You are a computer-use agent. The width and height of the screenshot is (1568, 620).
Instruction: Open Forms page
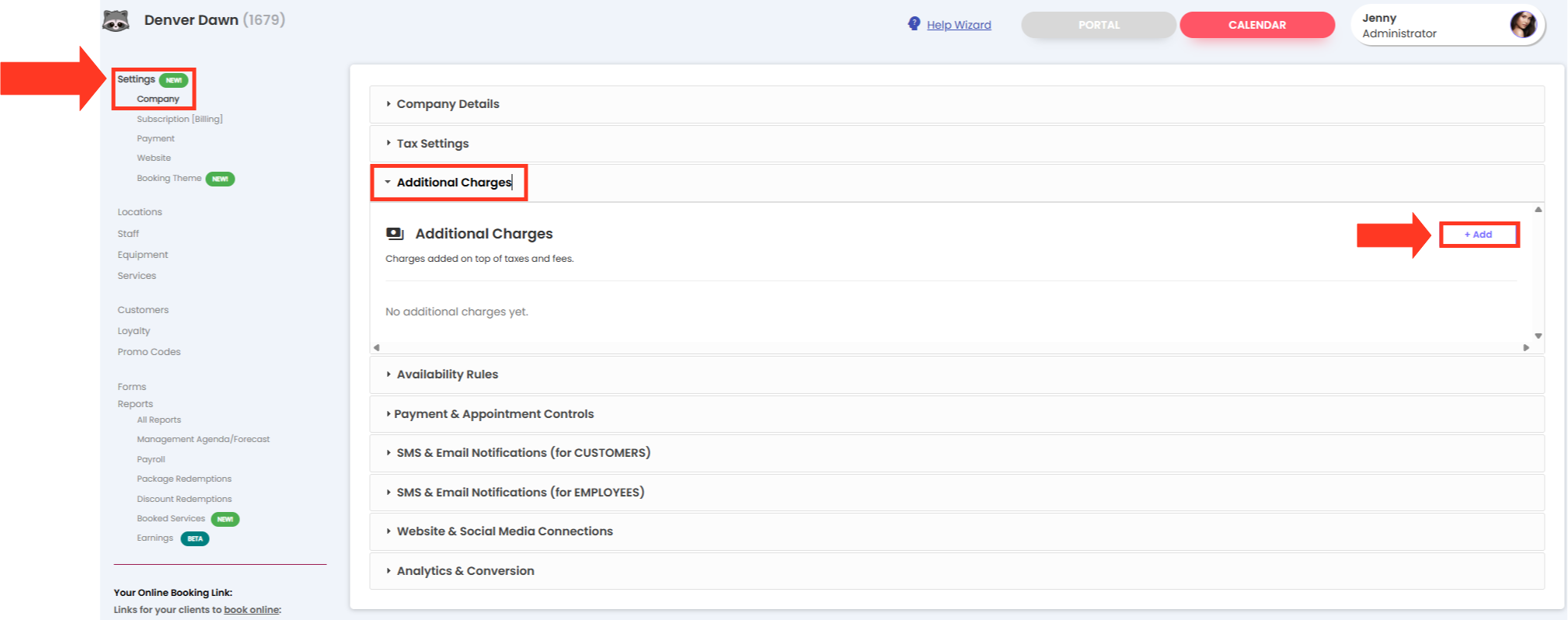(131, 387)
